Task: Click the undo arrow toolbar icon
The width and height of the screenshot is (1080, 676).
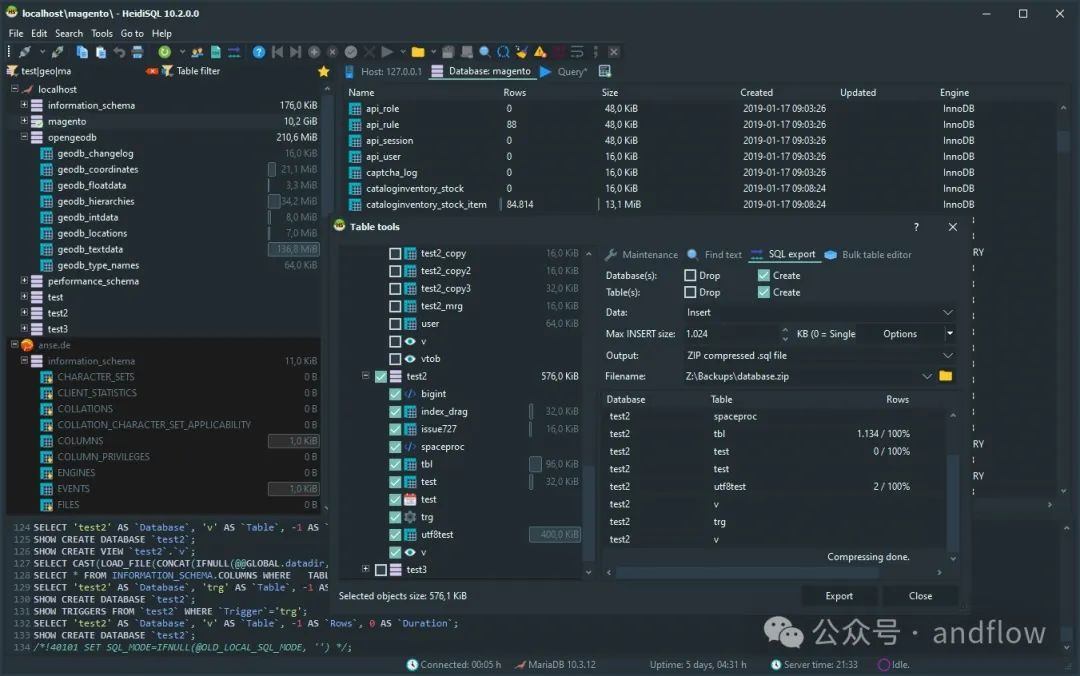Action: click(119, 52)
